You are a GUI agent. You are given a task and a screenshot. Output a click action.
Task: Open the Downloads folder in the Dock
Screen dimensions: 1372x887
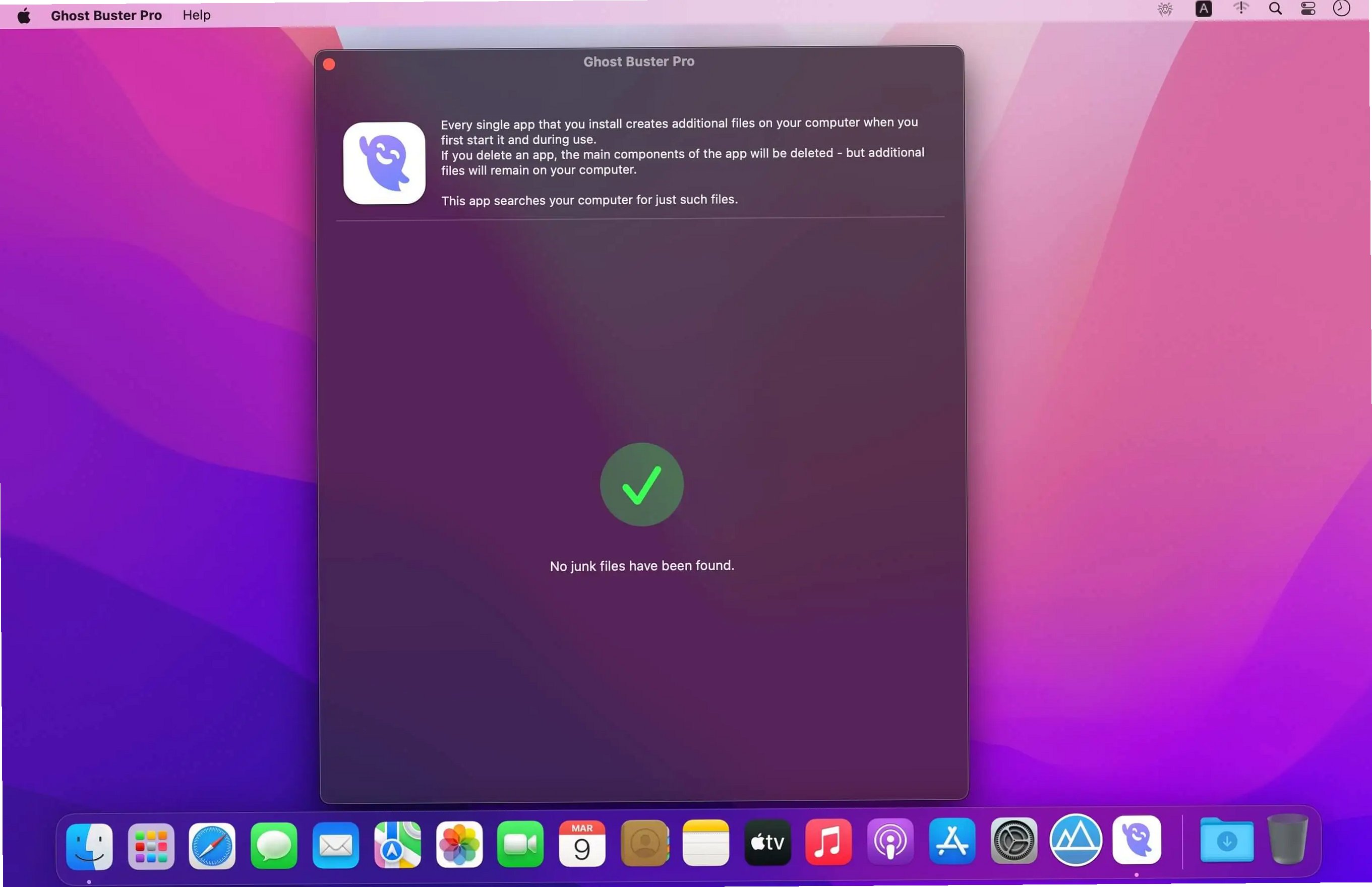[1226, 840]
